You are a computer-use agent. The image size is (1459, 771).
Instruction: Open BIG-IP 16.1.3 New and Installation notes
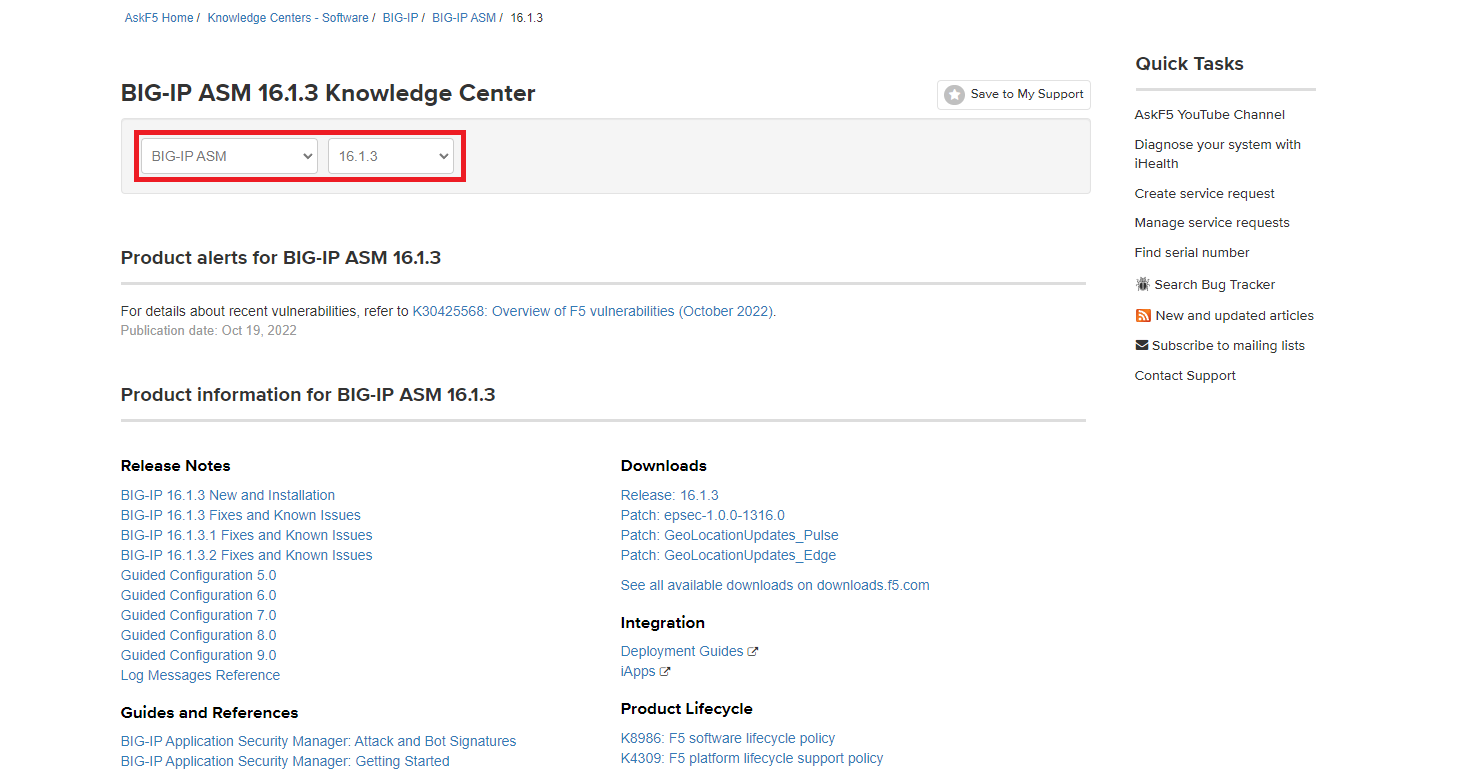[x=228, y=495]
